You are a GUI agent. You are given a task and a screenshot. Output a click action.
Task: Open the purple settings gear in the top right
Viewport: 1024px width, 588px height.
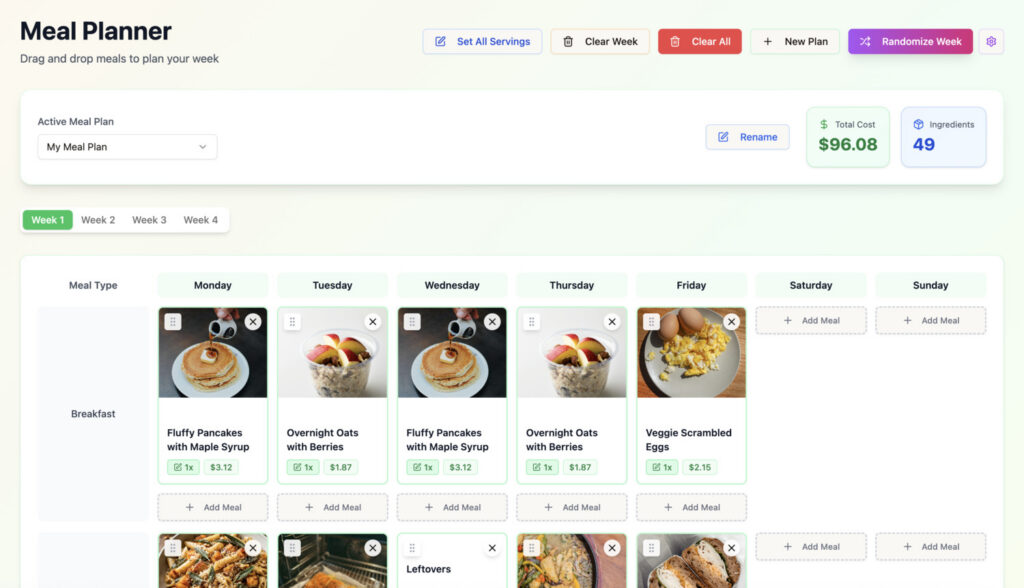tap(991, 41)
